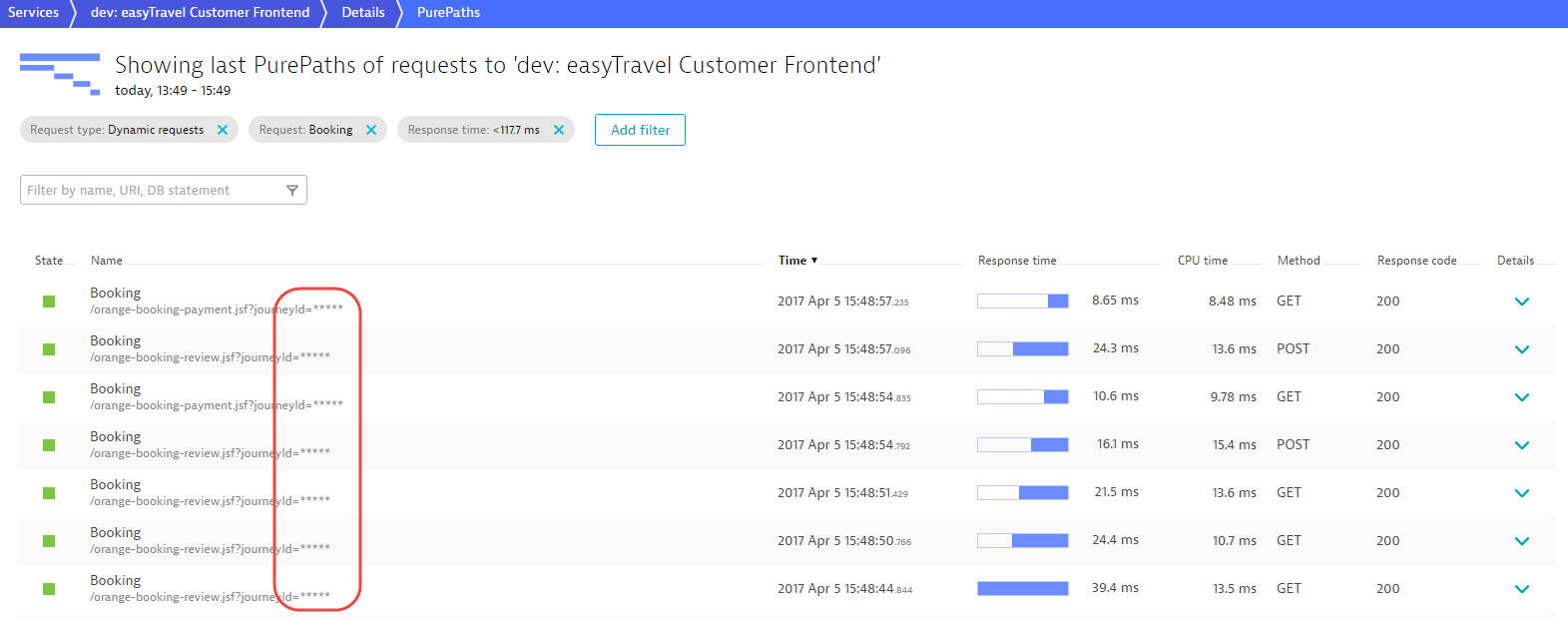The width and height of the screenshot is (1568, 618).
Task: Remove the Request: Booking filter chip
Action: [371, 130]
